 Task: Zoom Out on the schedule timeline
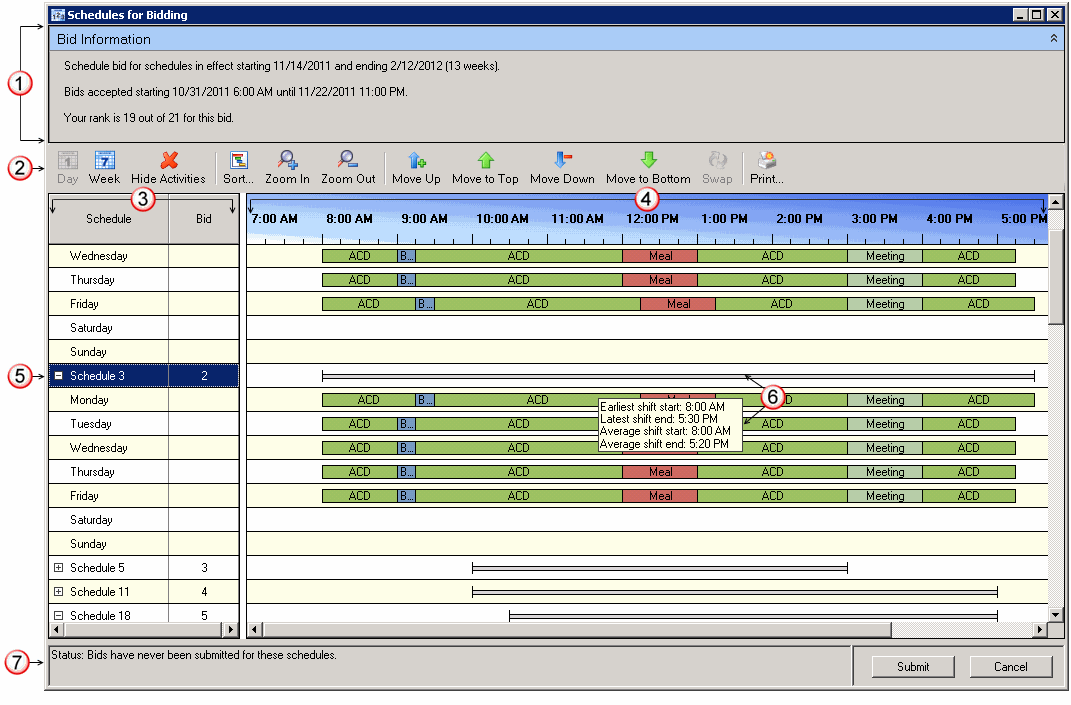coord(348,167)
